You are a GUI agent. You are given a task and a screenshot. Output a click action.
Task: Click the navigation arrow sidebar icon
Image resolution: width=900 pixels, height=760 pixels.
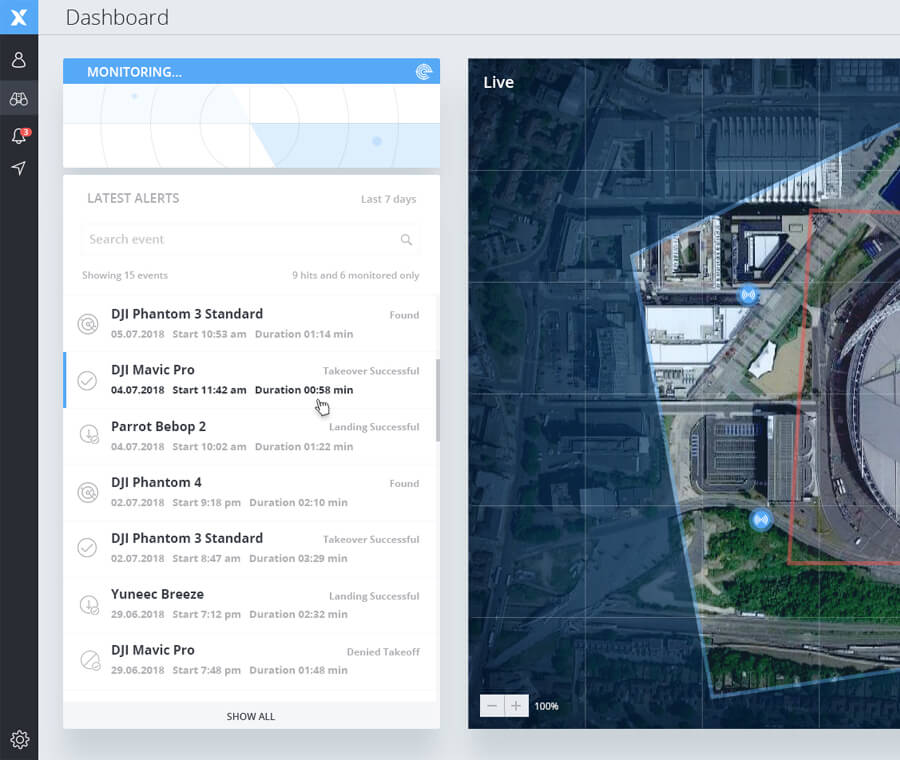tap(18, 168)
